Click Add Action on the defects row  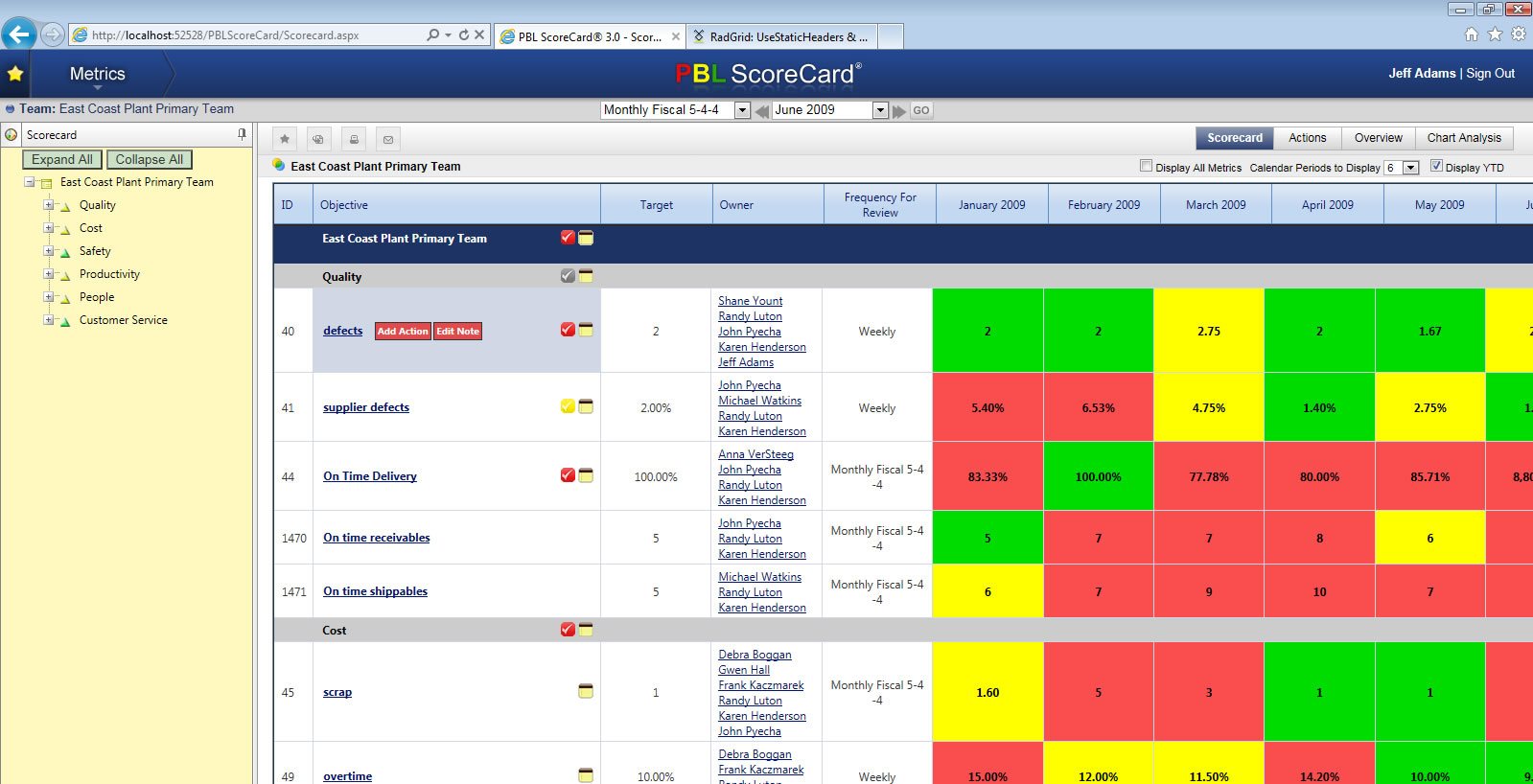(x=403, y=332)
